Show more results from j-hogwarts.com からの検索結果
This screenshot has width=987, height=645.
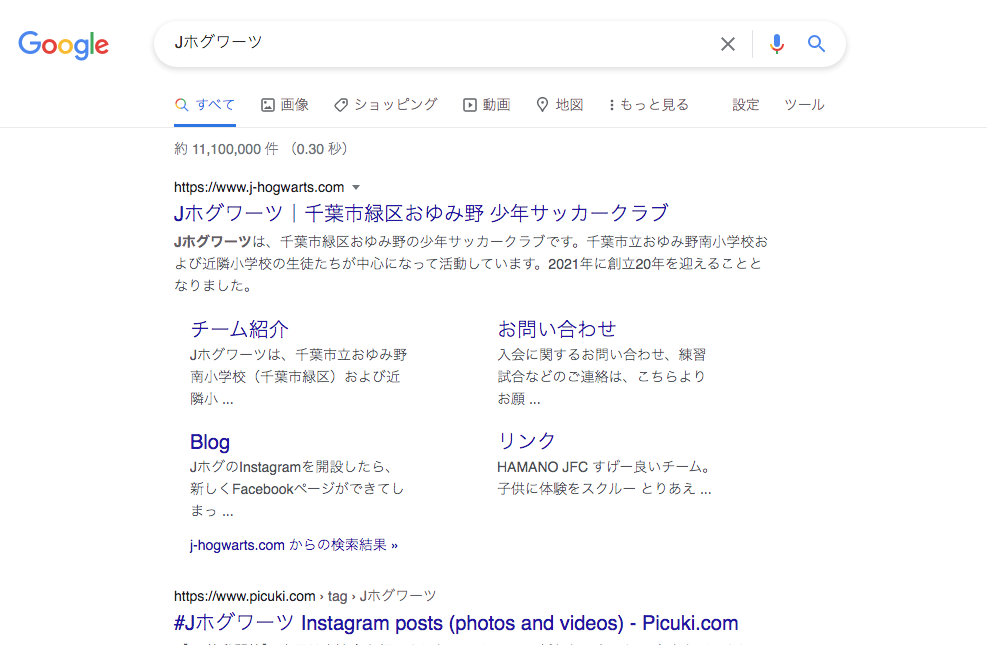click(294, 545)
